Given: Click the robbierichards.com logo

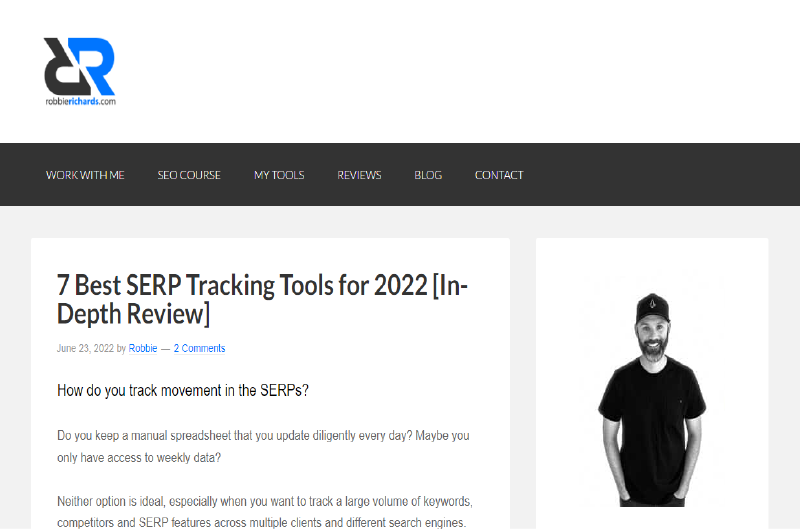Looking at the screenshot, I should tap(80, 72).
